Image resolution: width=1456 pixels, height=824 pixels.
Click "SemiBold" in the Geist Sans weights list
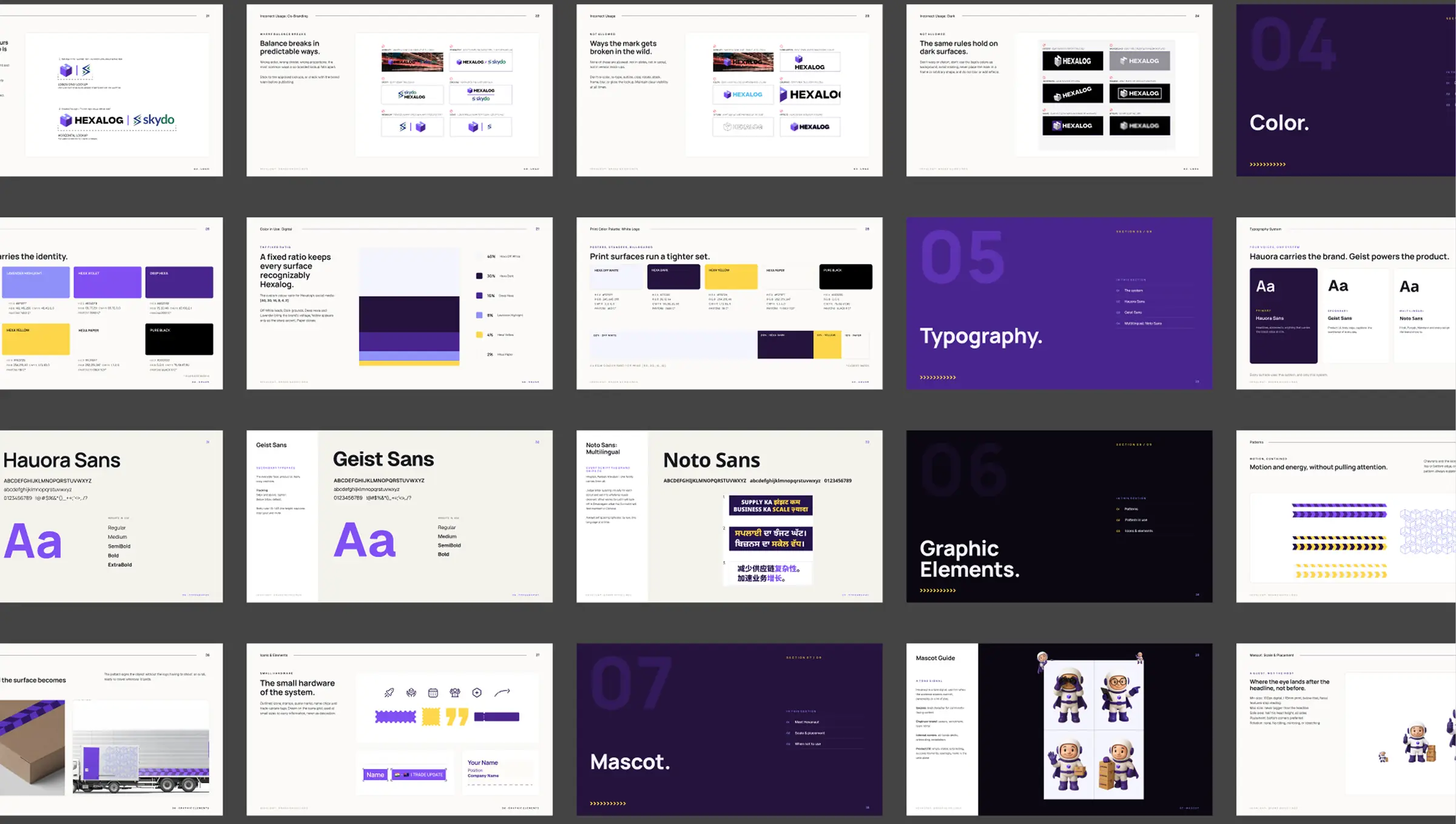pos(449,545)
